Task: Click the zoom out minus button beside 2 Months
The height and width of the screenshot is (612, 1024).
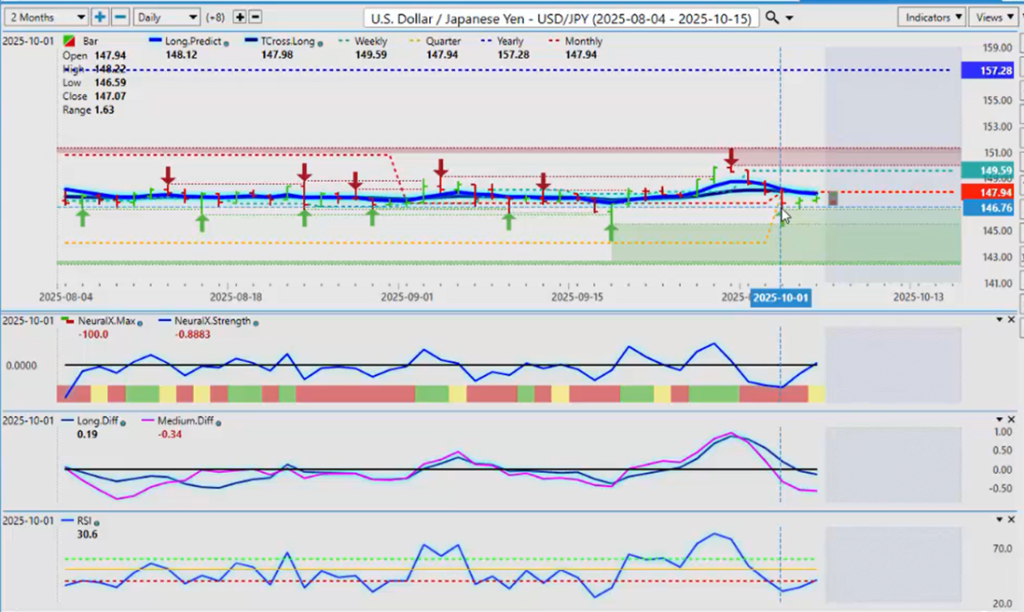Action: pyautogui.click(x=120, y=17)
